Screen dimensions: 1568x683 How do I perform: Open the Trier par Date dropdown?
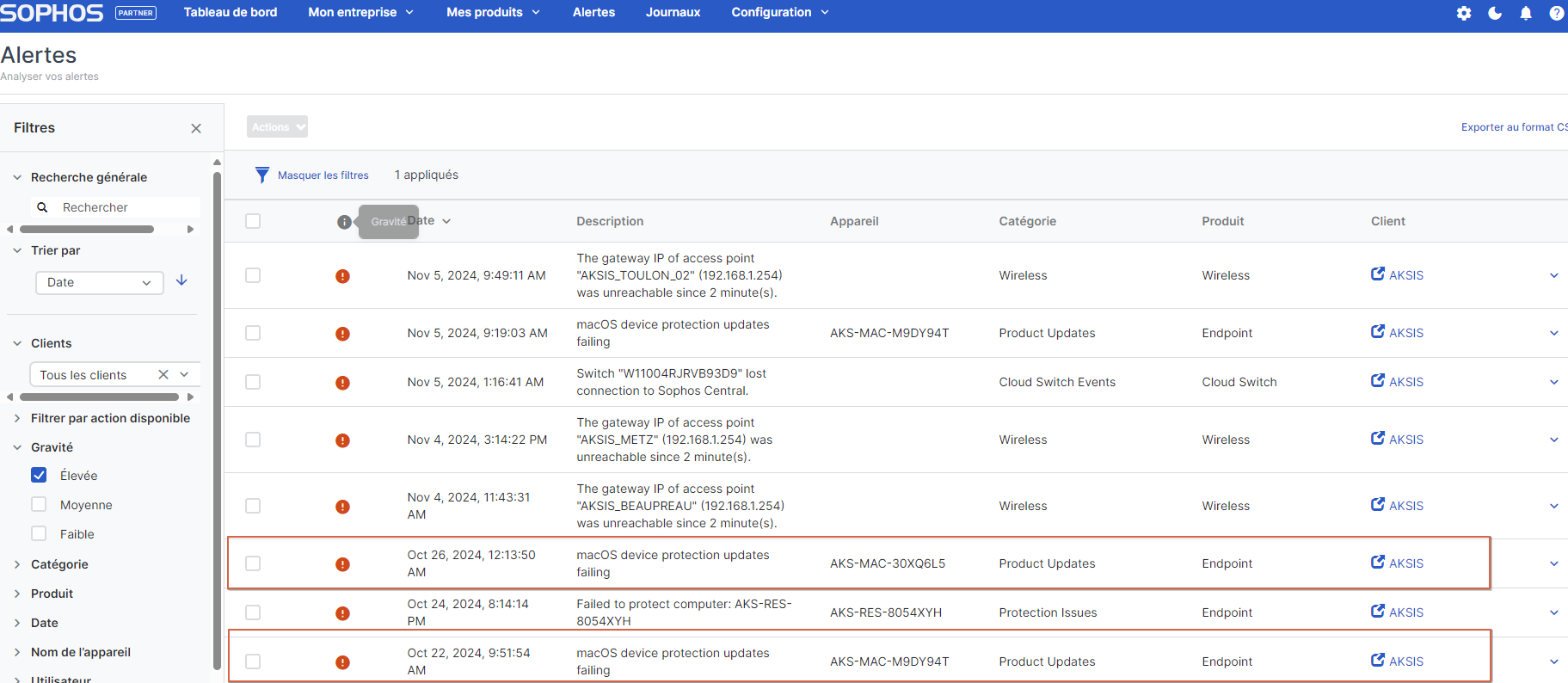coord(100,282)
